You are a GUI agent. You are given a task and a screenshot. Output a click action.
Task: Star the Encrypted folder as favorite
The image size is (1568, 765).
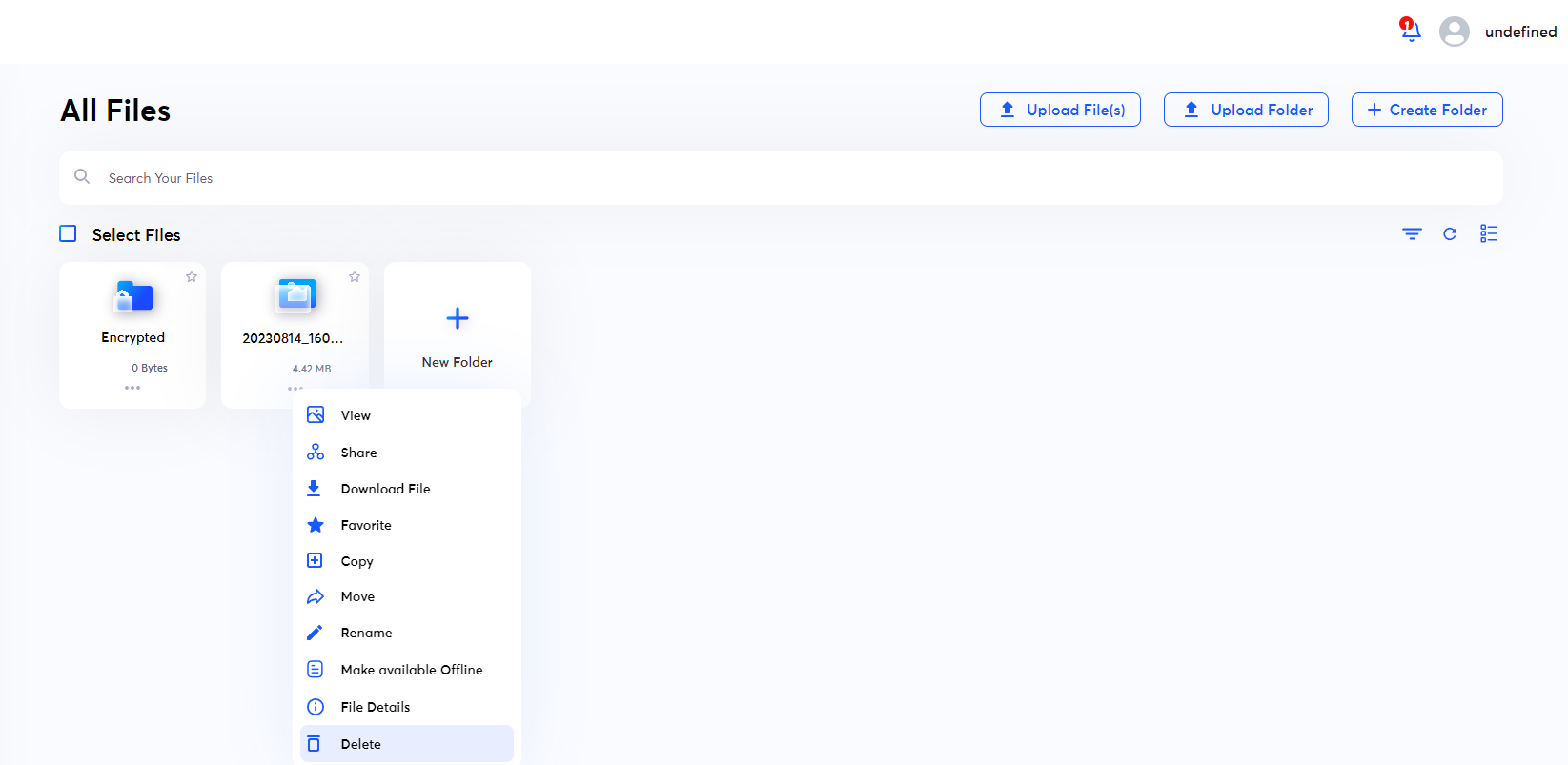point(192,276)
